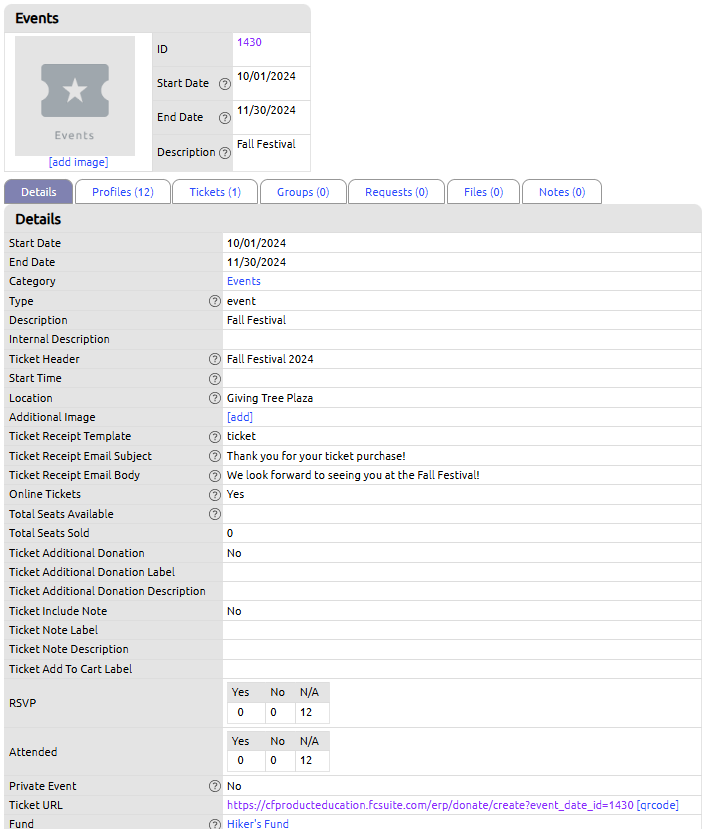Open the Tickets (1) tab
The width and height of the screenshot is (702, 829).
click(215, 192)
